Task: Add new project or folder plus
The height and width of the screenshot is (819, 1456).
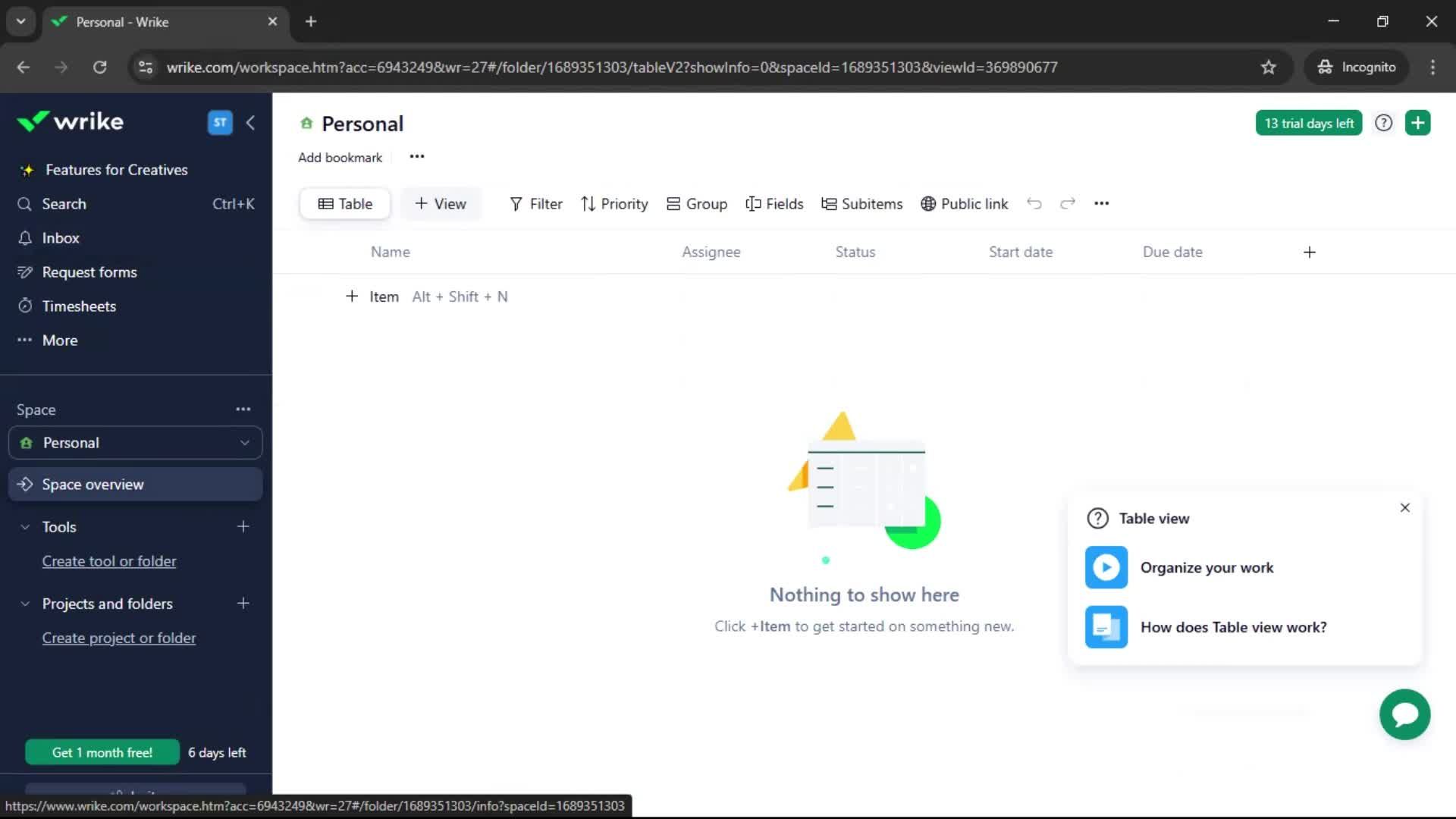Action: point(243,604)
